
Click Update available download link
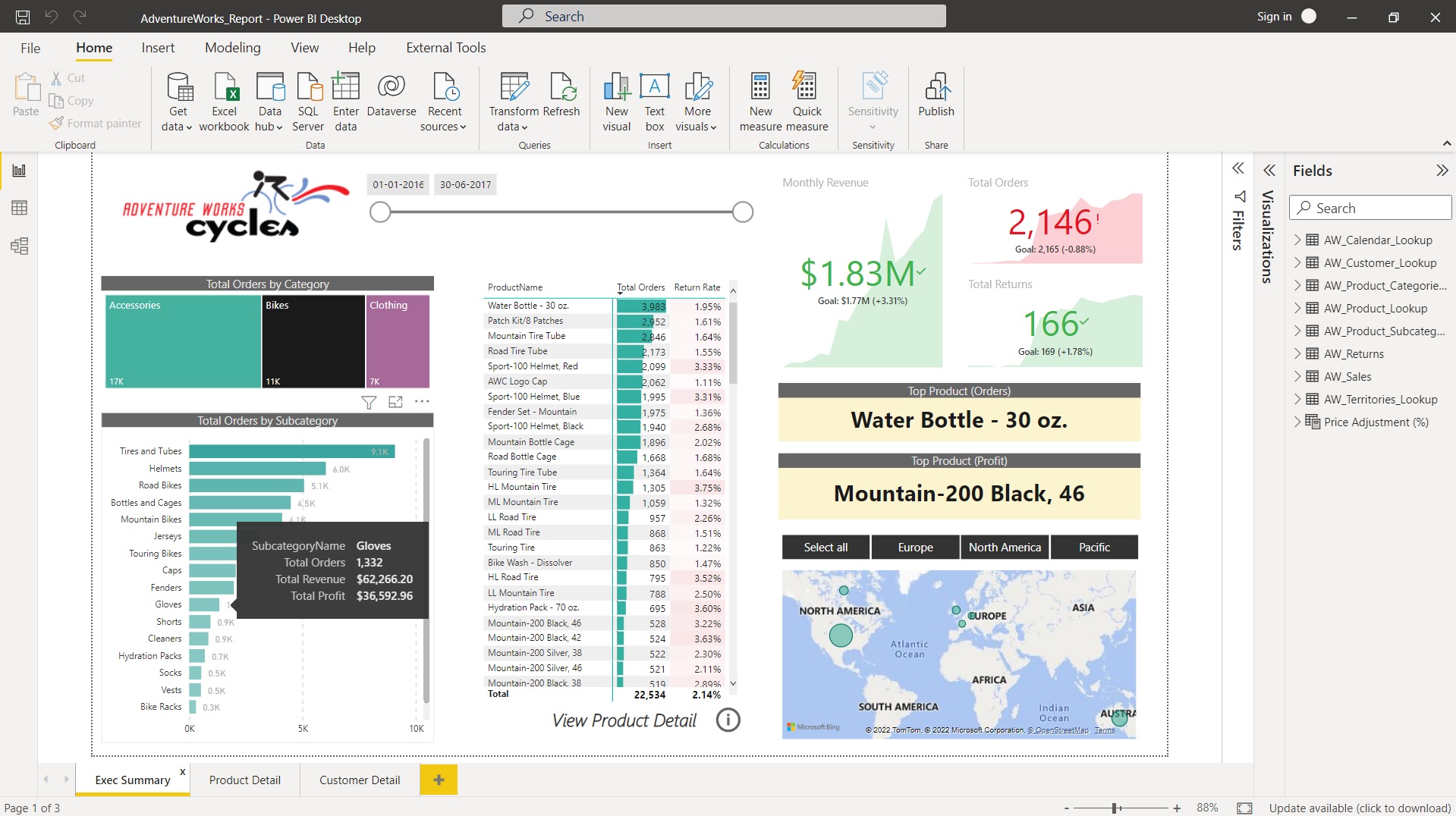click(x=1360, y=808)
